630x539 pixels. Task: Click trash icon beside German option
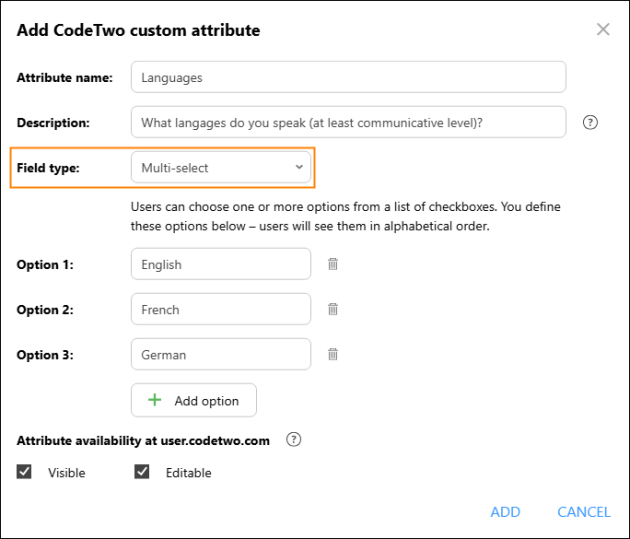point(333,354)
